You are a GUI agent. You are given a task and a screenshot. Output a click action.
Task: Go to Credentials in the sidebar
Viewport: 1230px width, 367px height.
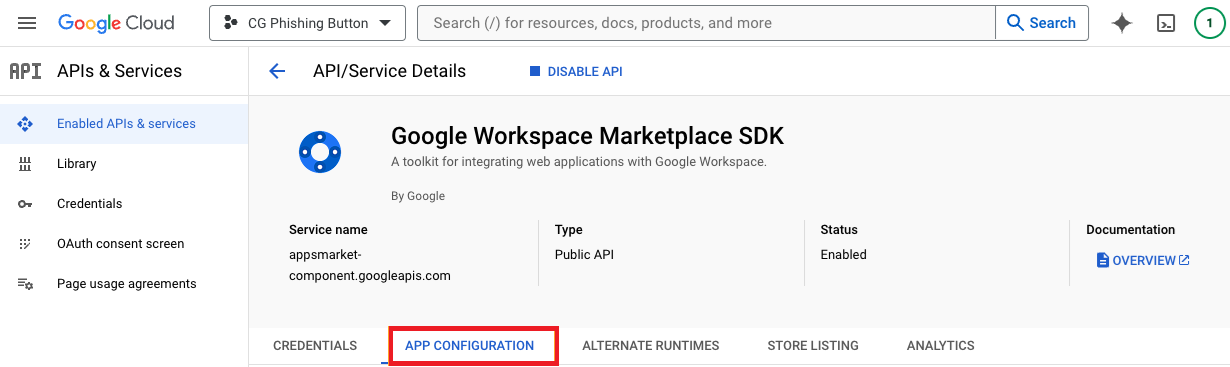[124, 204]
